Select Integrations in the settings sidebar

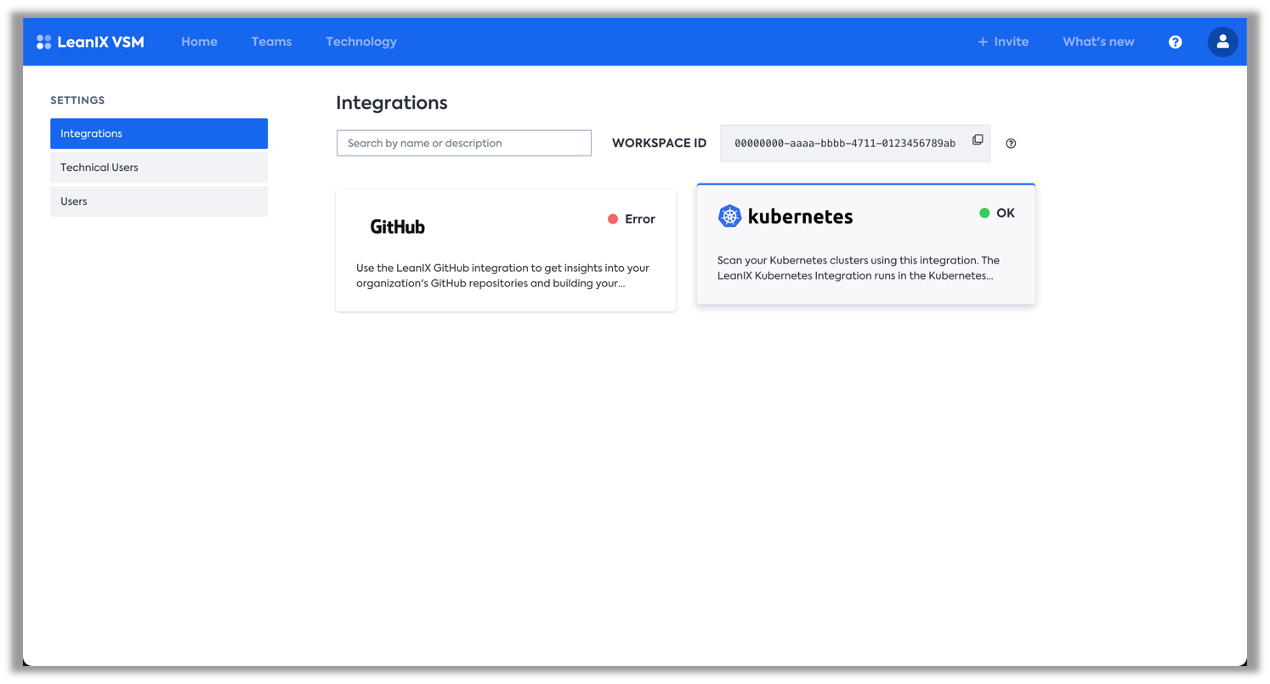[159, 134]
